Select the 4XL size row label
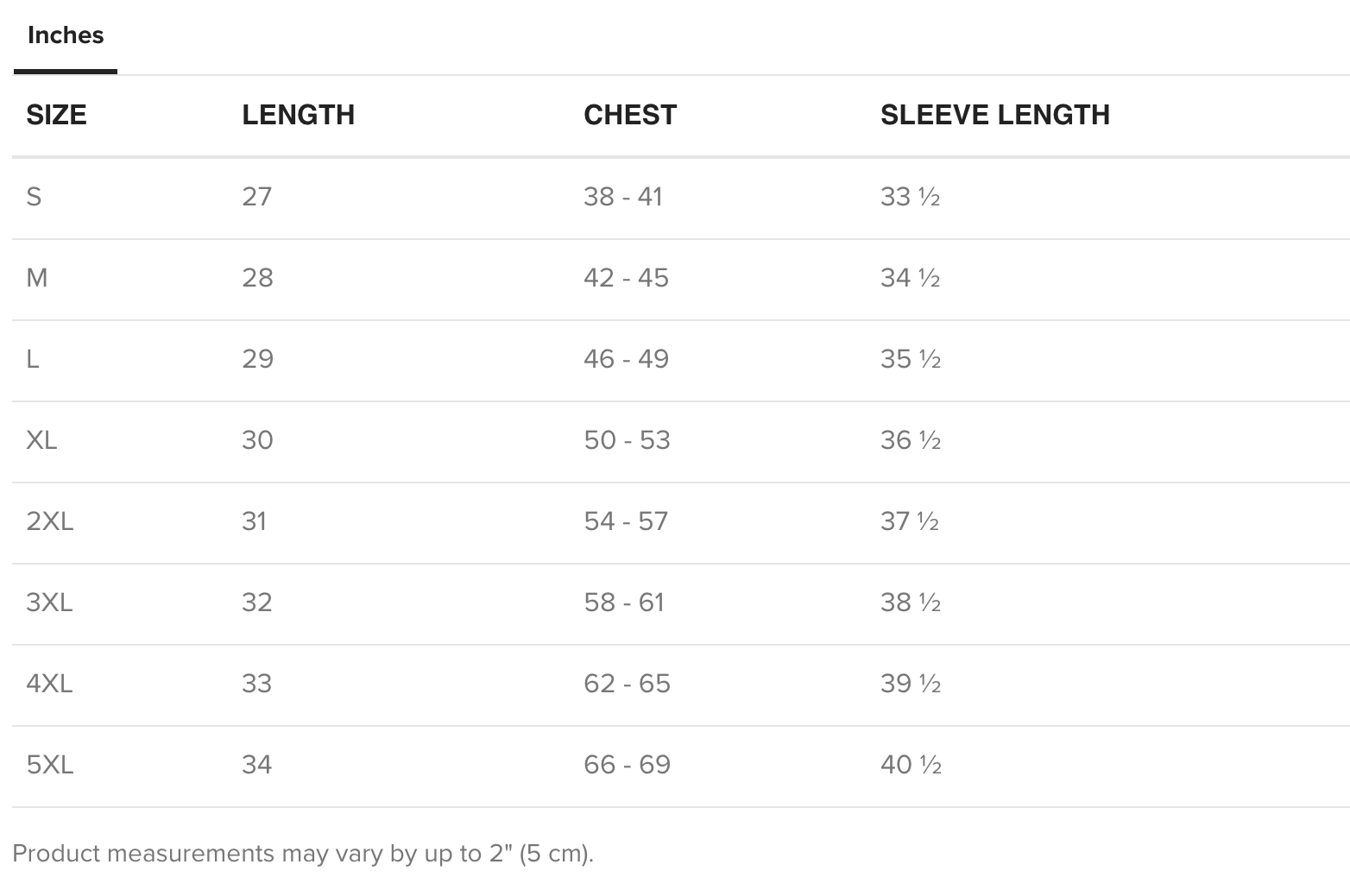 pyautogui.click(x=49, y=684)
